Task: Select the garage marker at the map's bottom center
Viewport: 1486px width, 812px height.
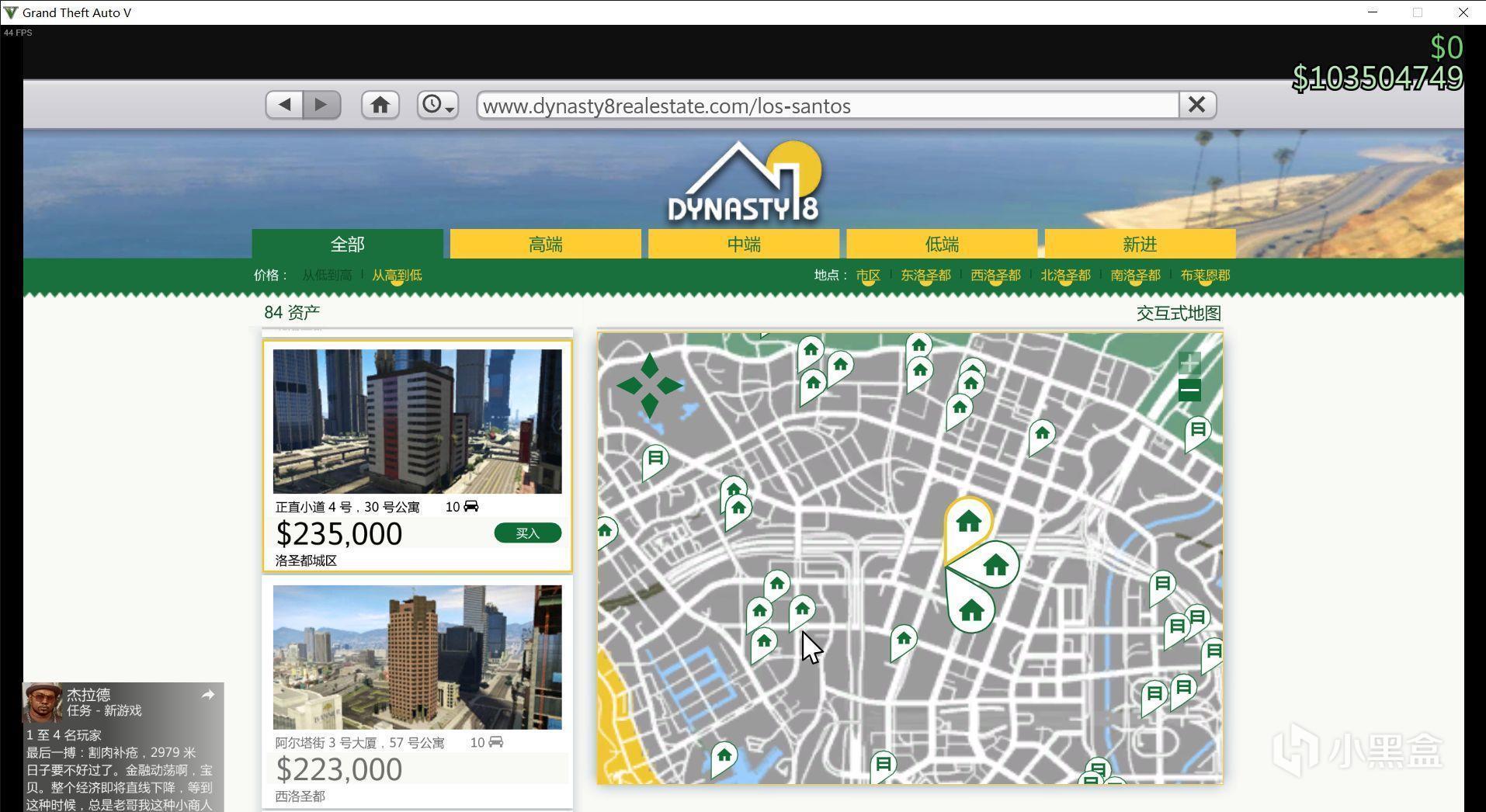Action: tap(883, 765)
